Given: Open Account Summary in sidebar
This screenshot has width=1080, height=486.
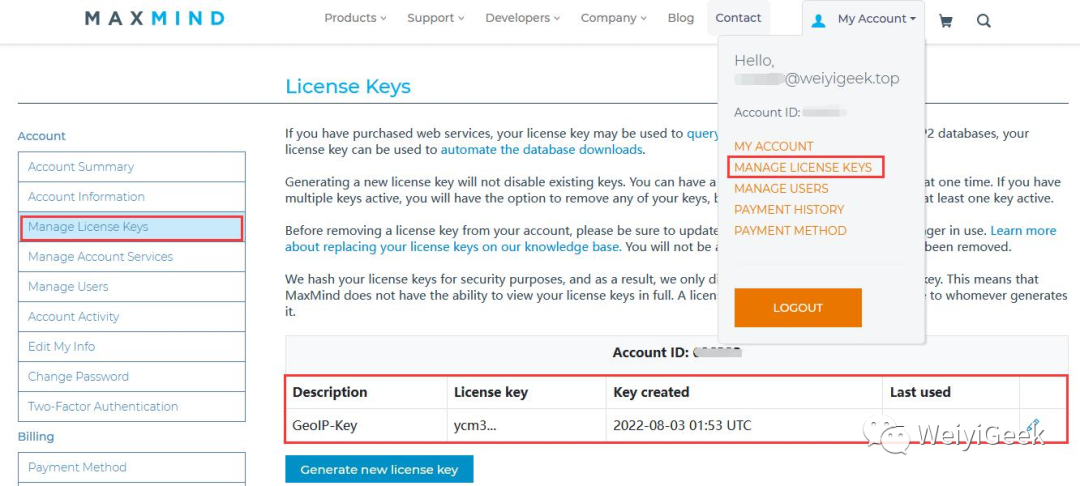Looking at the screenshot, I should 81,167.
